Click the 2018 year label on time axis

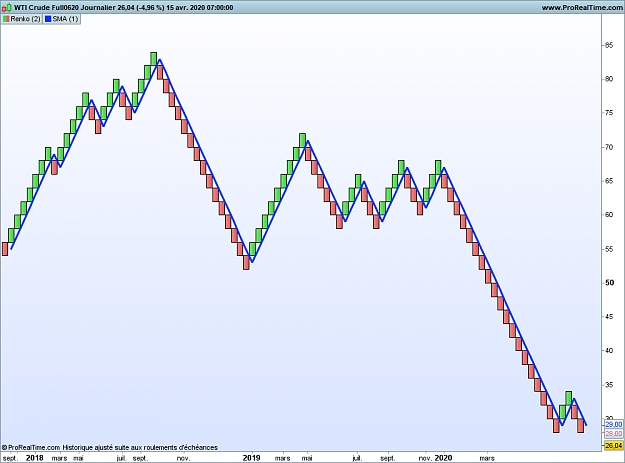tap(35, 458)
